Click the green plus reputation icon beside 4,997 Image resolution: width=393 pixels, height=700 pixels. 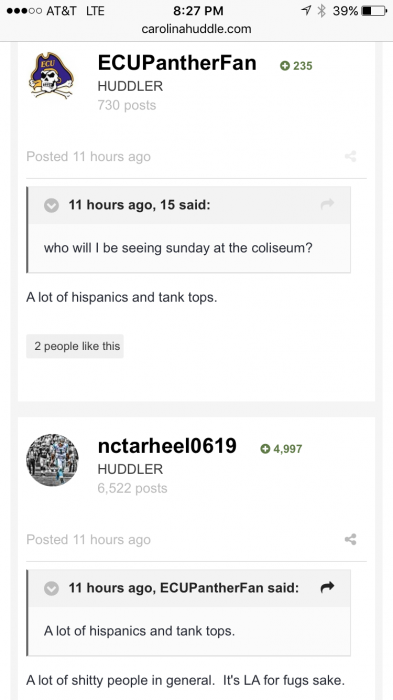pyautogui.click(x=265, y=449)
